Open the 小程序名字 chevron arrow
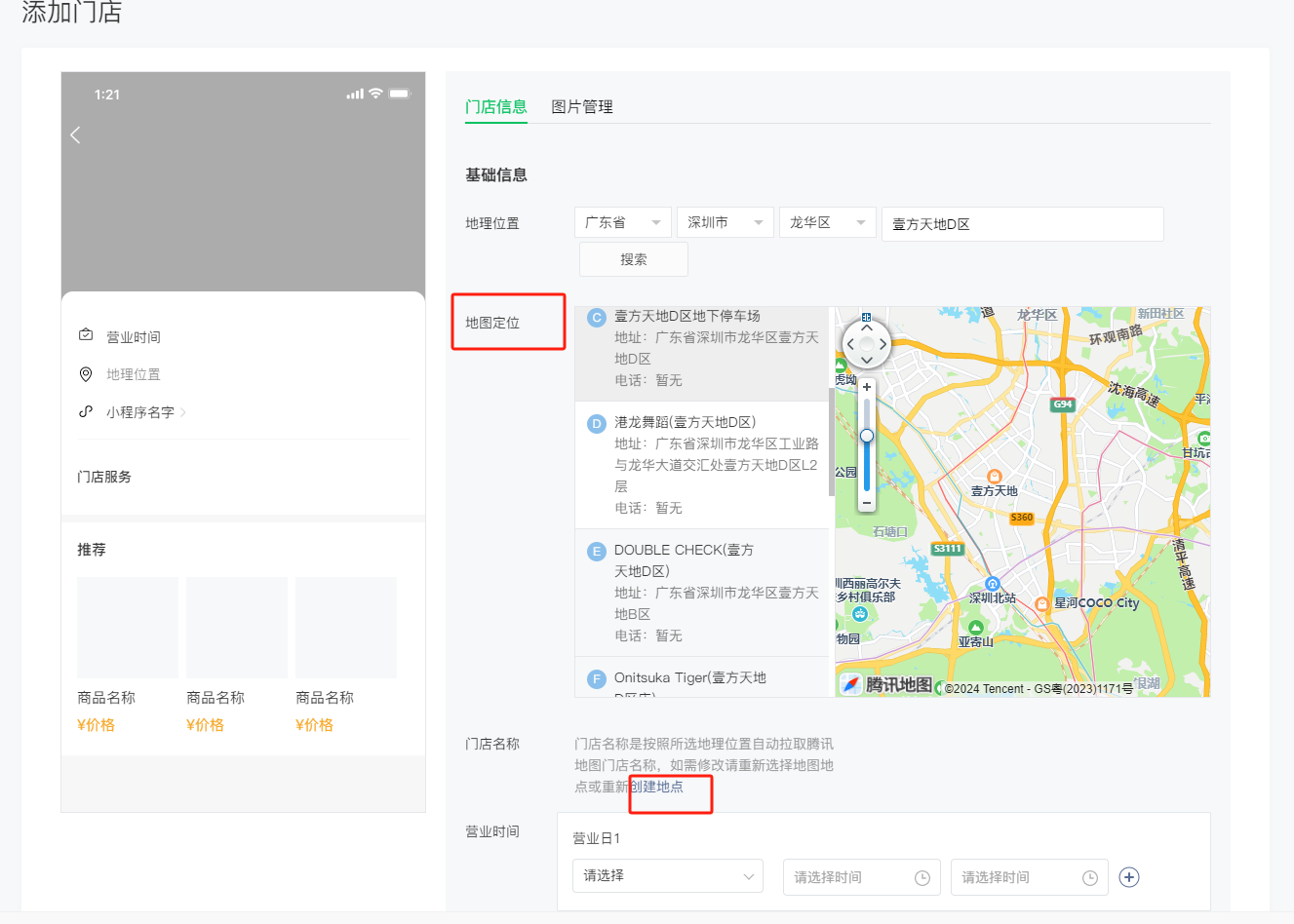The image size is (1294, 924). tap(183, 412)
